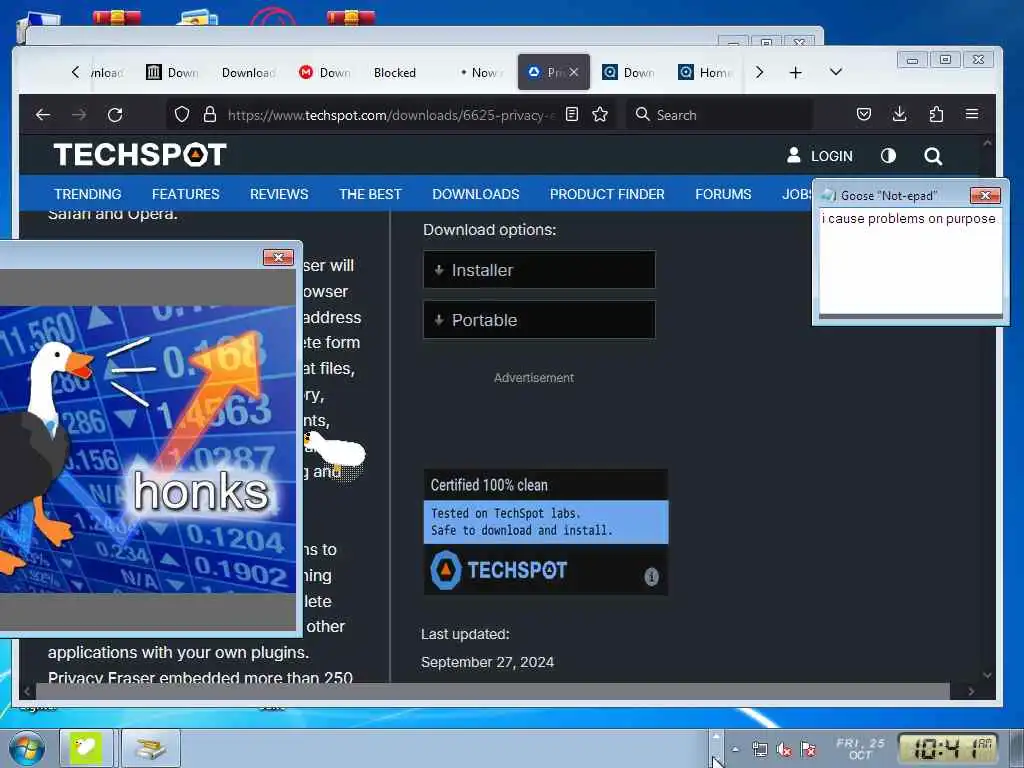This screenshot has height=768, width=1024.
Task: Click the info icon on Certified badge
Action: [651, 577]
